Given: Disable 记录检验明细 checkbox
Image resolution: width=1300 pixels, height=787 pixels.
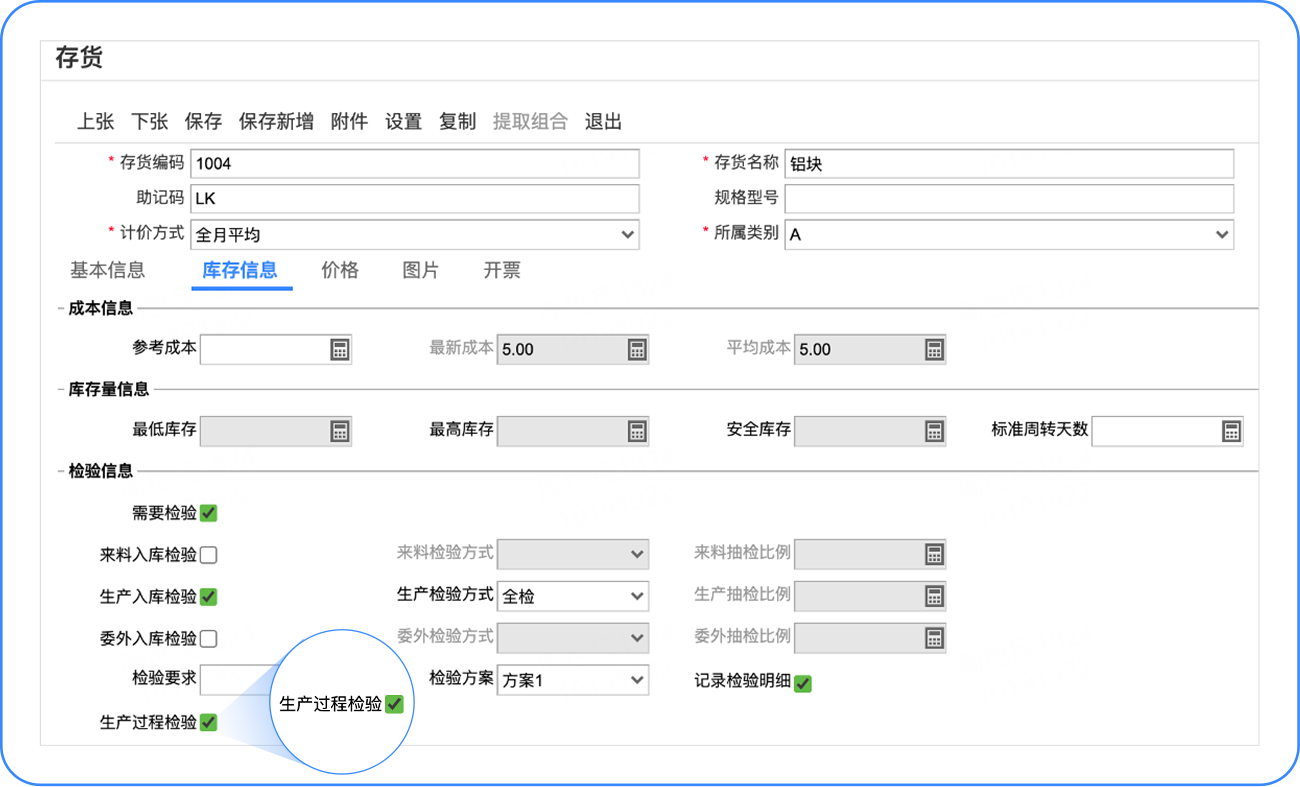Looking at the screenshot, I should (803, 684).
